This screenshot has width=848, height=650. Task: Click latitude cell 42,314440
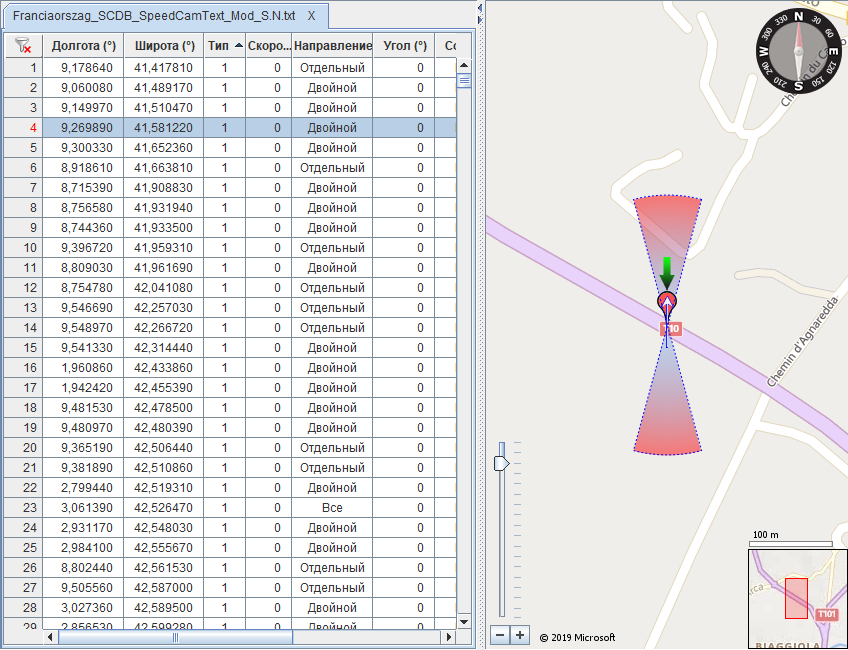[x=164, y=348]
